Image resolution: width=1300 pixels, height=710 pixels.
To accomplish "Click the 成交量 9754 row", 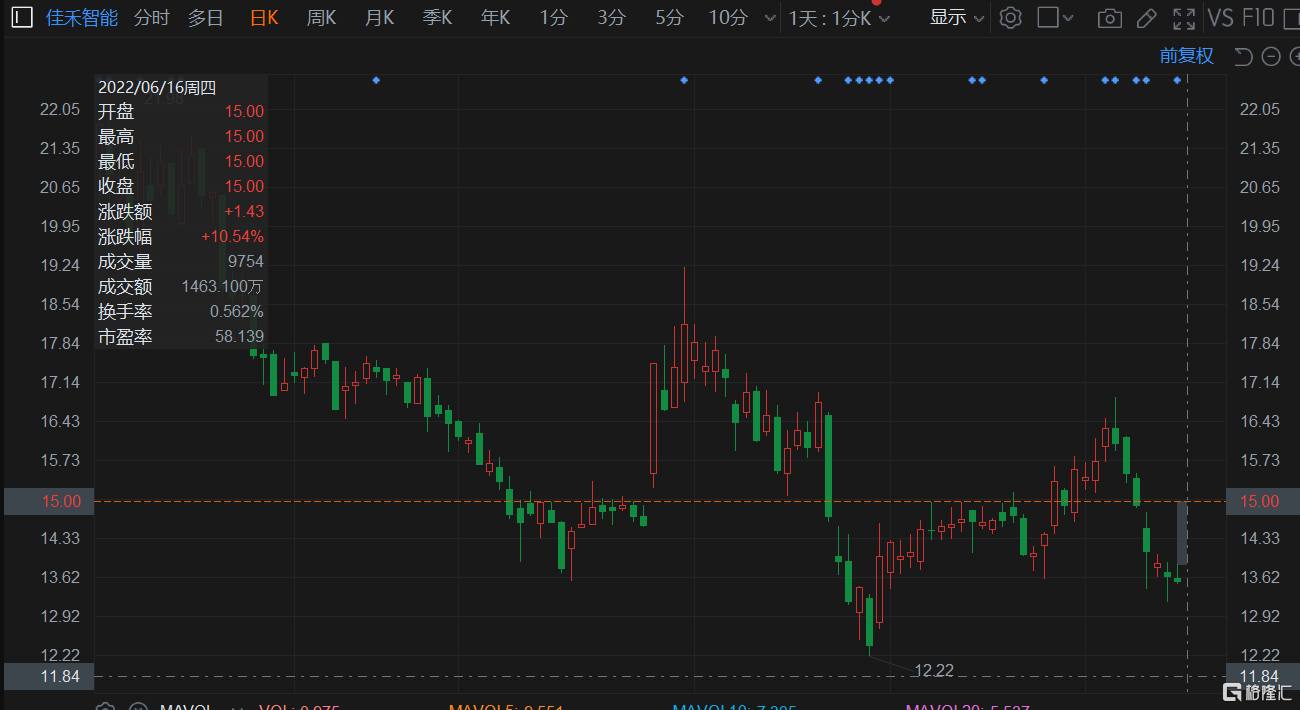I will (x=181, y=262).
